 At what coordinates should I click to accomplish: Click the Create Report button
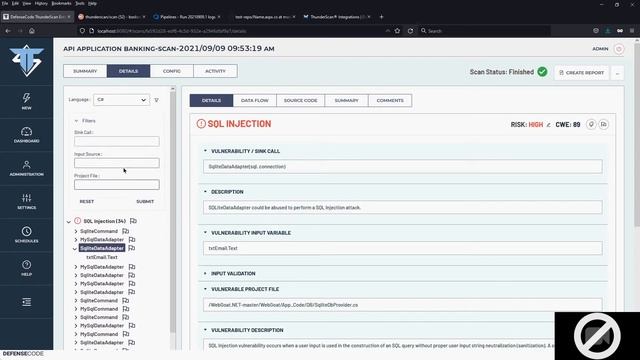click(x=582, y=73)
